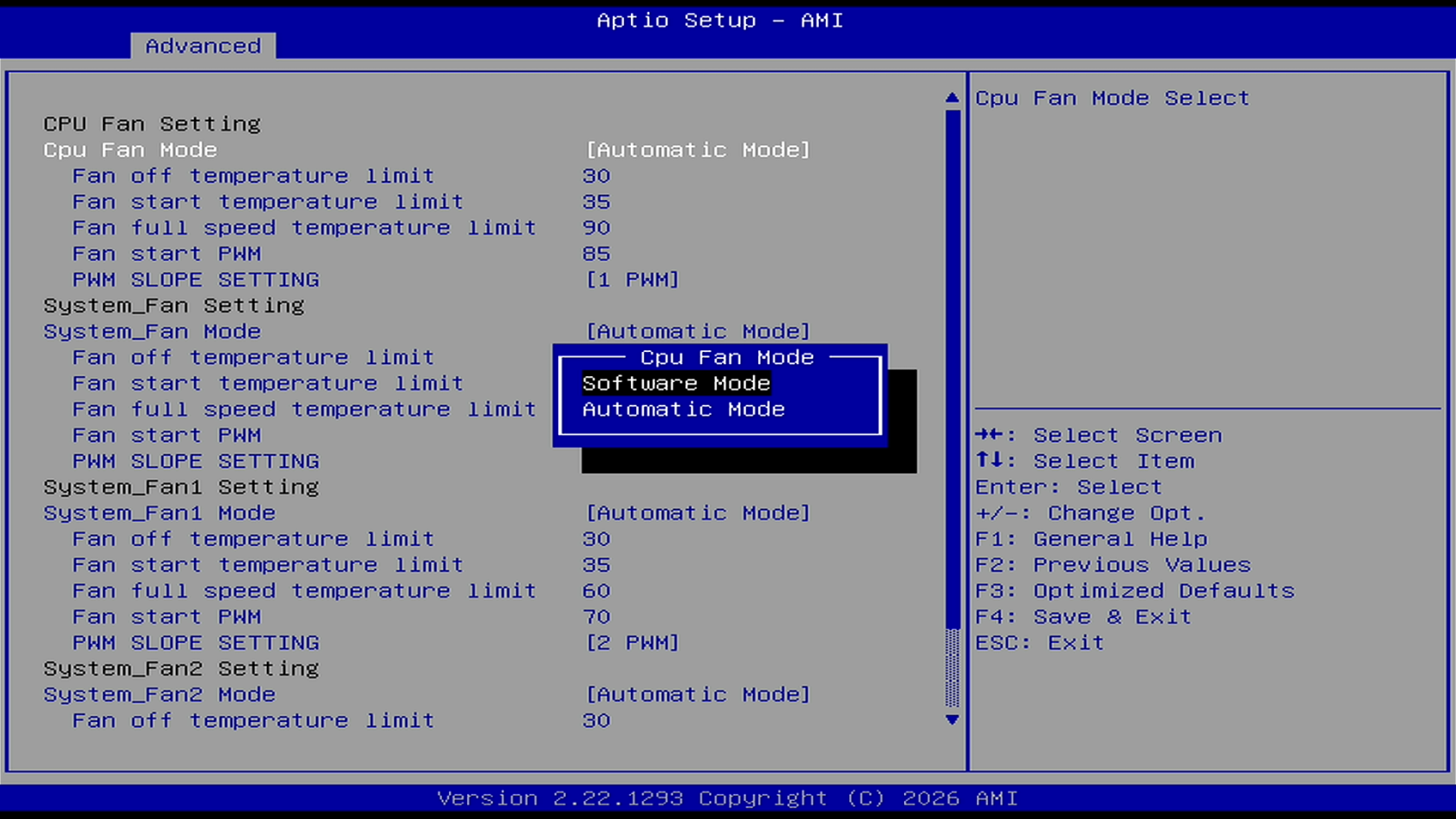Open System_Fan1 Mode Automatic Mode value
The width and height of the screenshot is (1456, 819).
698,513
